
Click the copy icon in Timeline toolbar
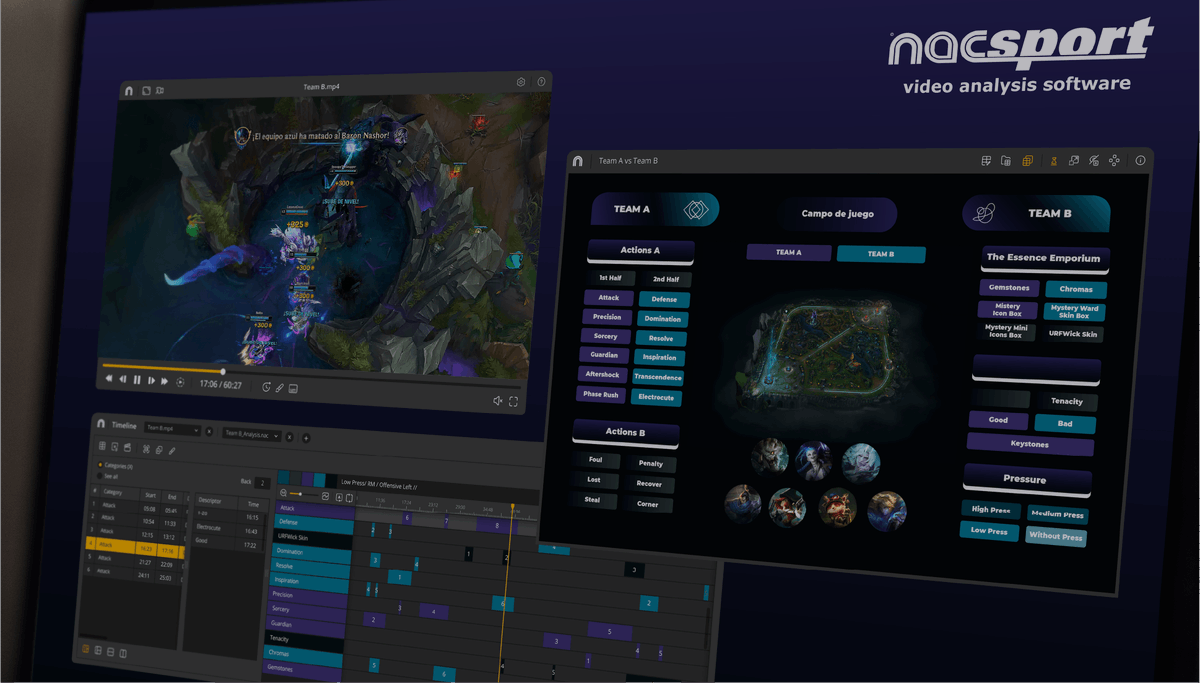[159, 450]
